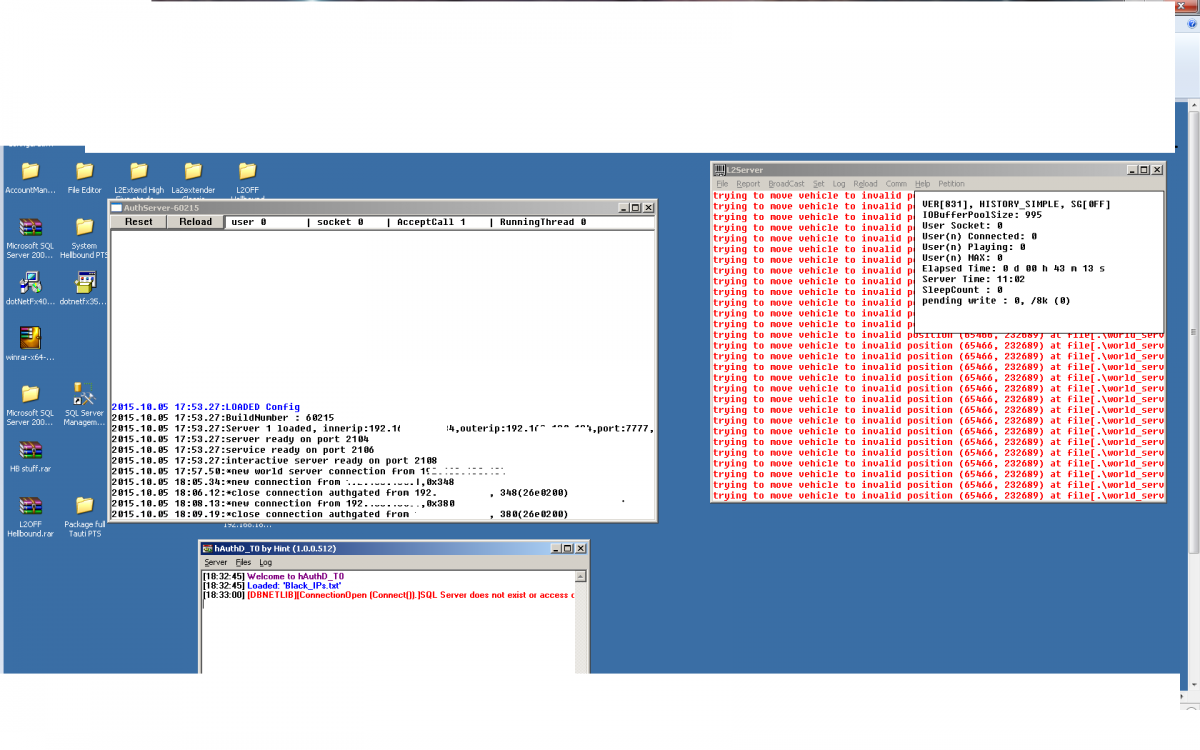Select L2OFF Hellbound.rar archive icon
The image size is (1200, 750).
30,506
